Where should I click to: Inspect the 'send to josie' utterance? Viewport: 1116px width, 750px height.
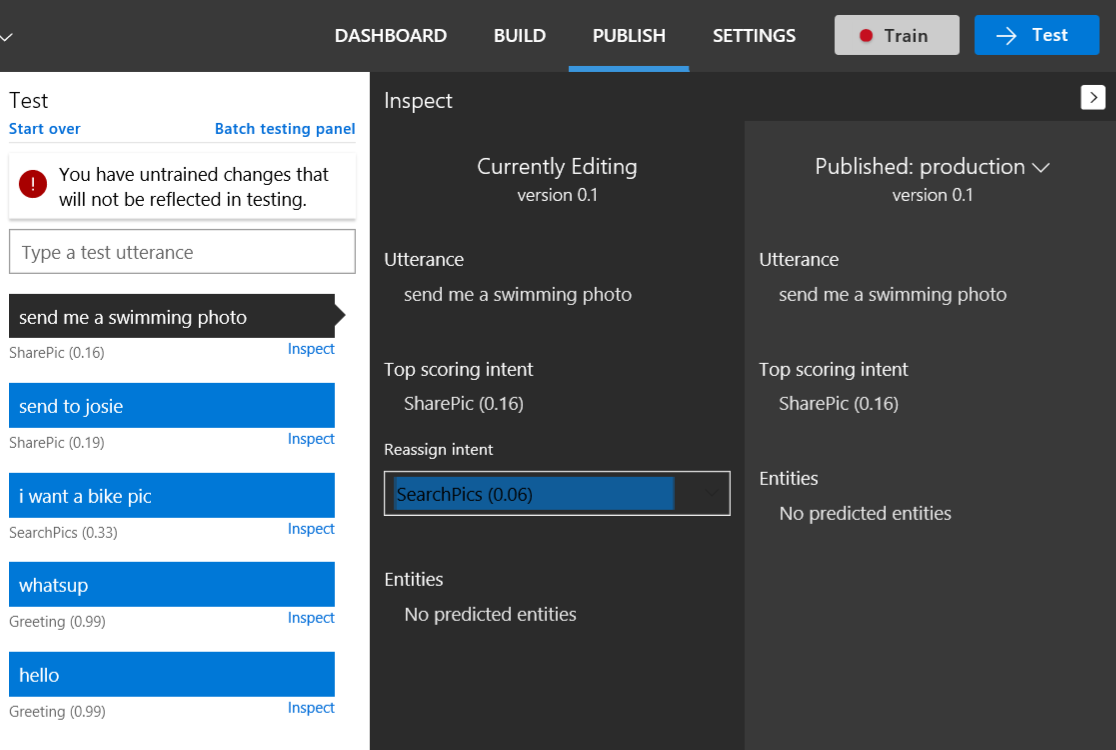311,439
